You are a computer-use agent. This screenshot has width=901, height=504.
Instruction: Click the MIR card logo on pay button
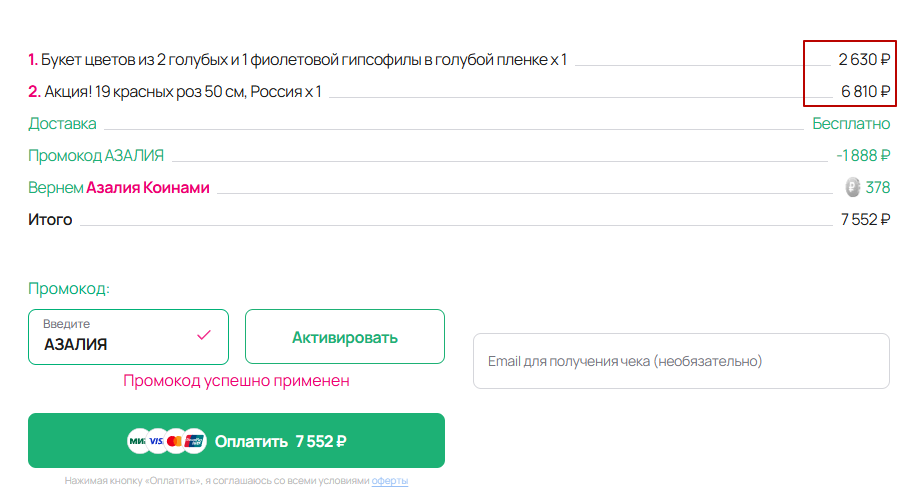(x=138, y=441)
